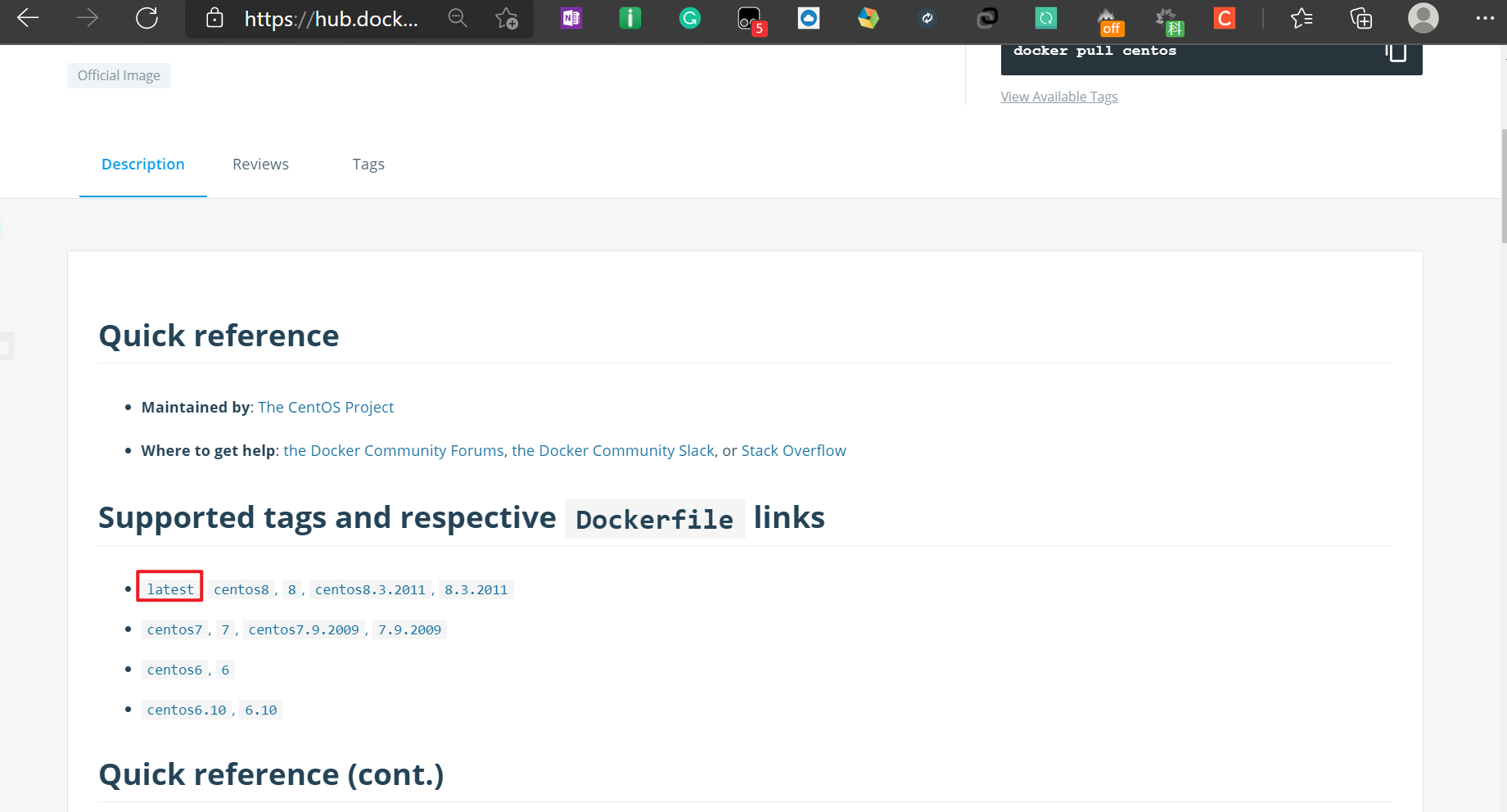Click the browser forward arrow
This screenshot has width=1507, height=812.
[x=87, y=18]
